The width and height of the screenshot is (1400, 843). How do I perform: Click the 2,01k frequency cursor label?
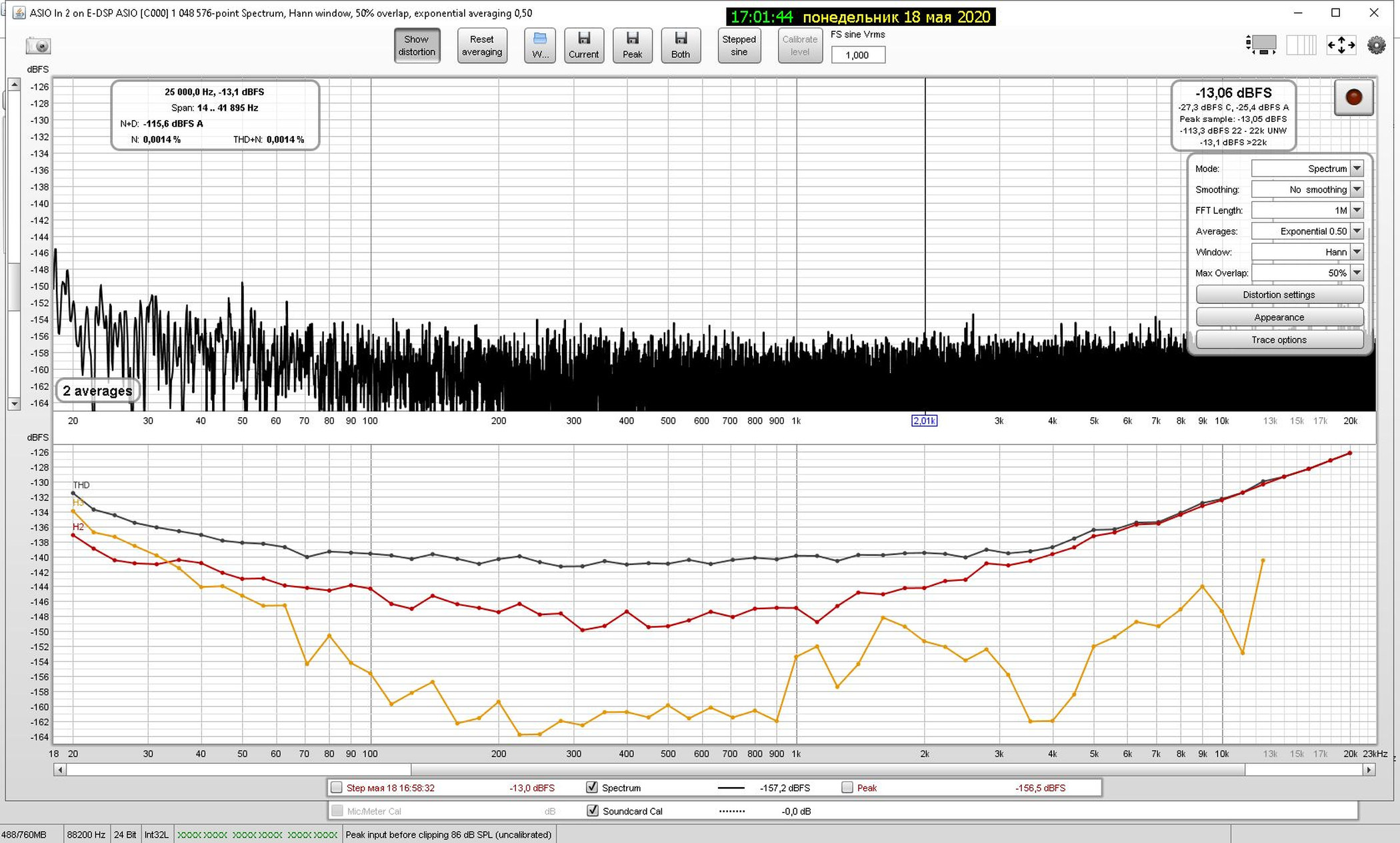click(x=924, y=421)
